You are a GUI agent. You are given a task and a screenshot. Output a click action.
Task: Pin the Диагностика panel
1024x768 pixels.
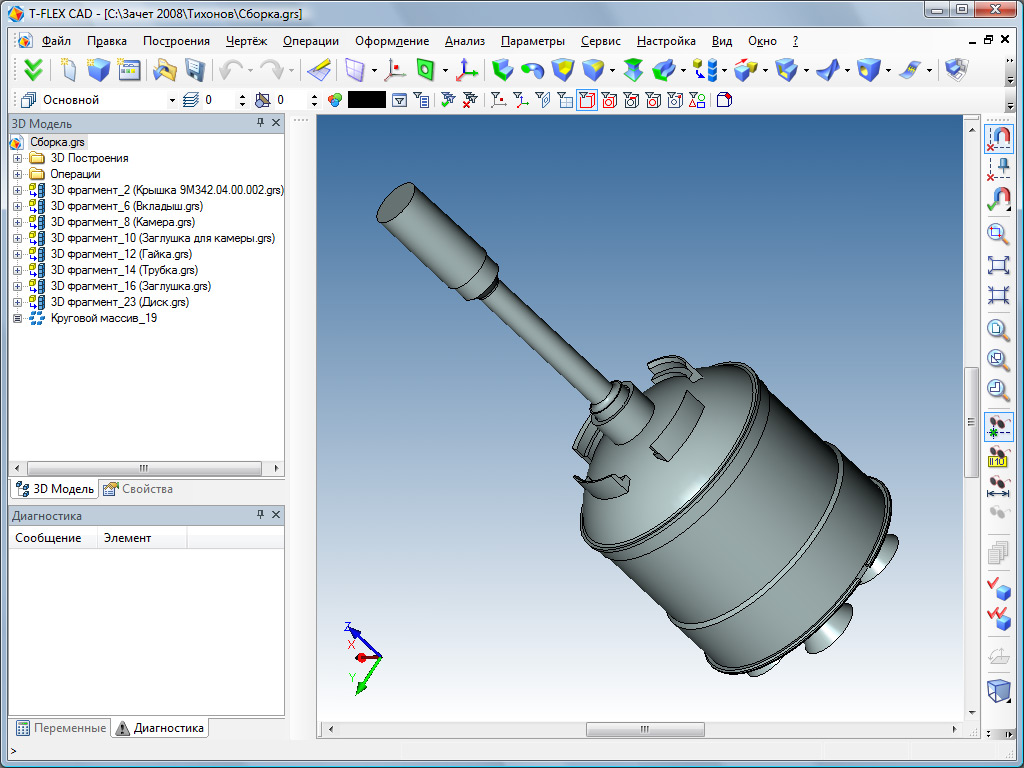(260, 515)
